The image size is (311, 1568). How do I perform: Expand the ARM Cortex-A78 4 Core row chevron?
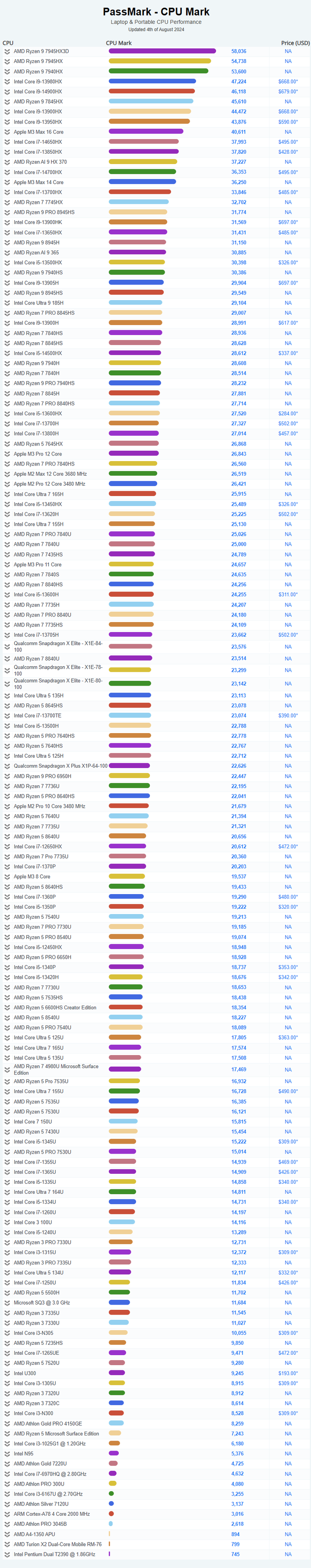(7, 1514)
